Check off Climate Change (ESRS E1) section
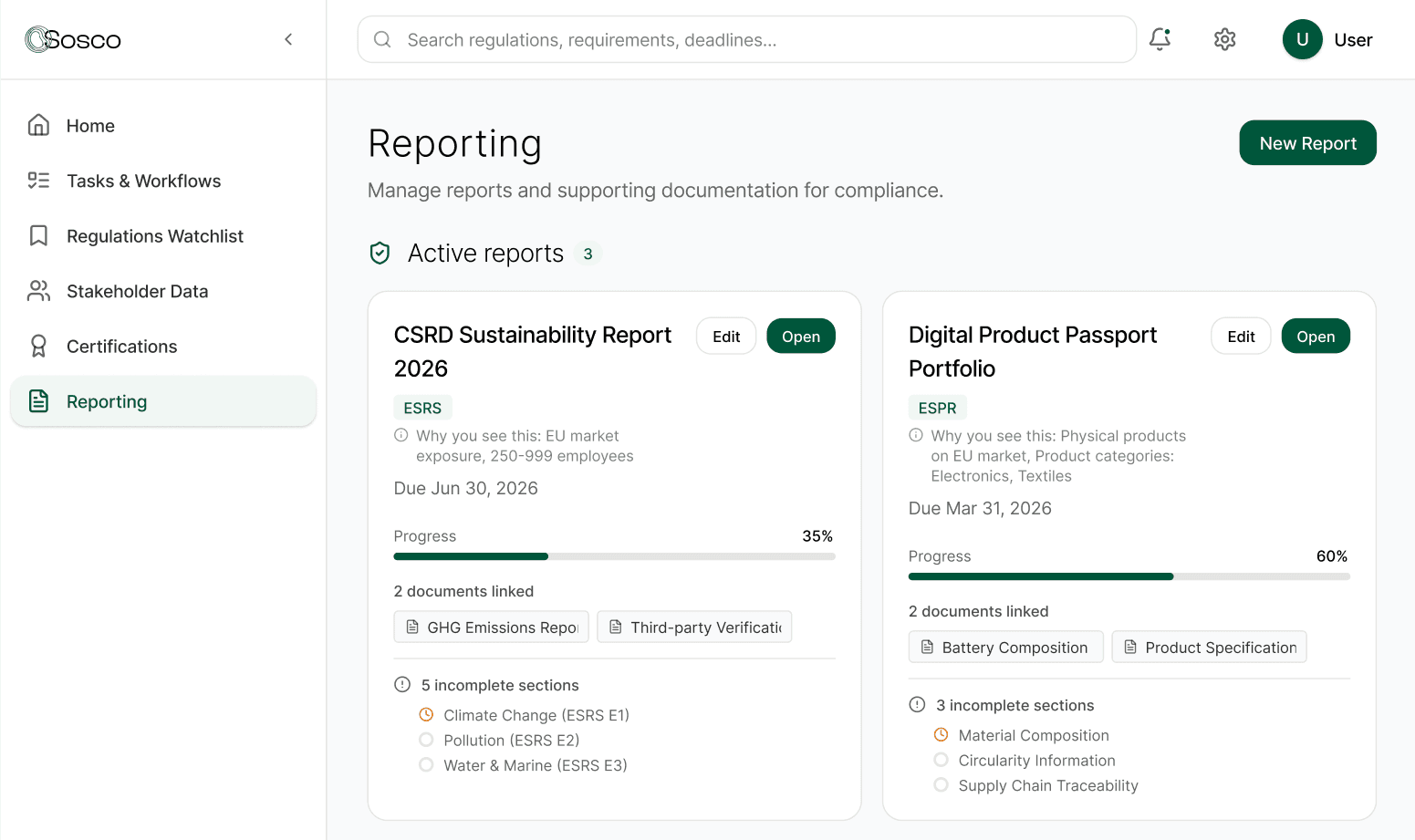 coord(426,715)
